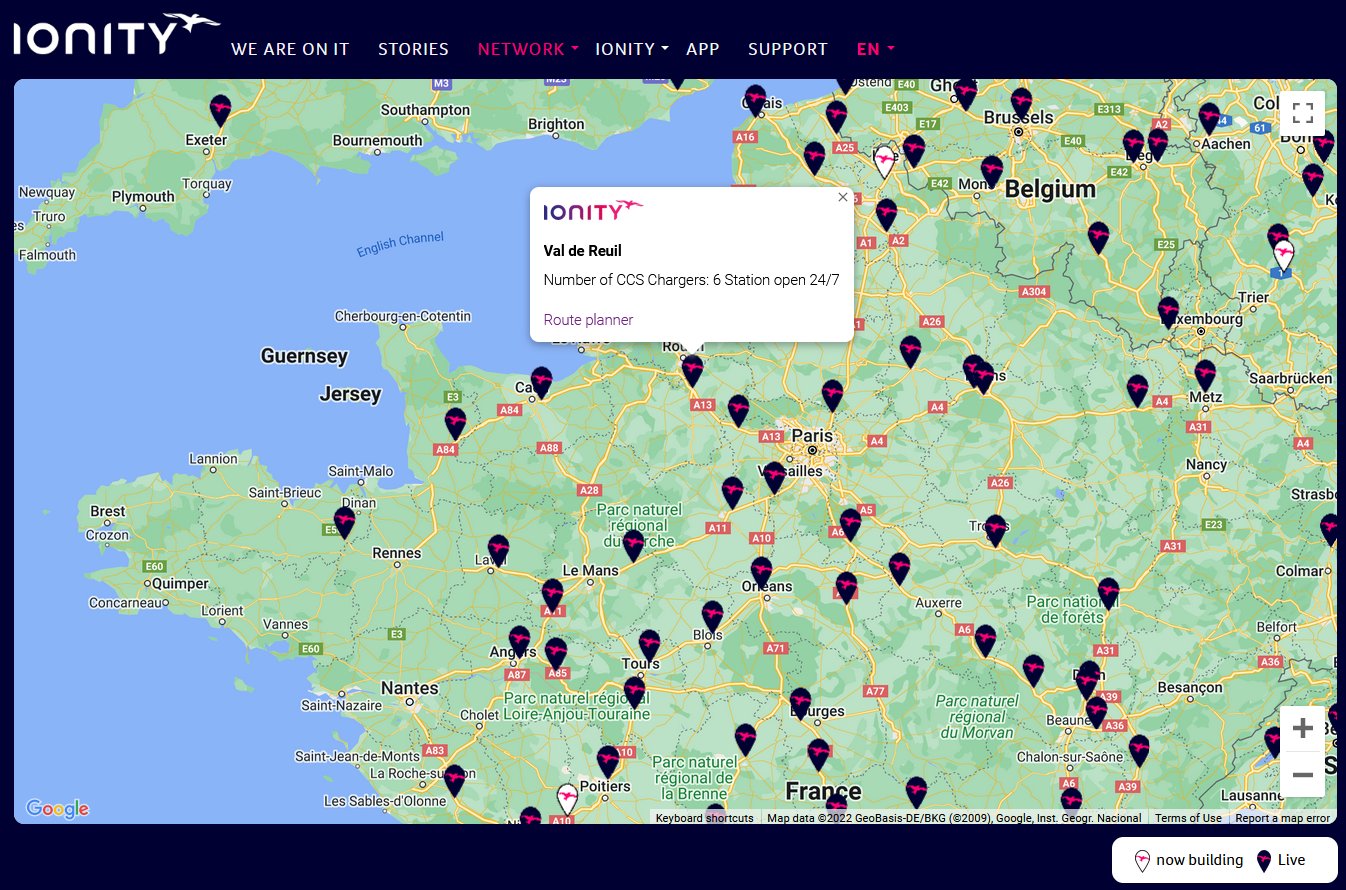
Task: Click the Paris city label on map
Action: pos(812,436)
